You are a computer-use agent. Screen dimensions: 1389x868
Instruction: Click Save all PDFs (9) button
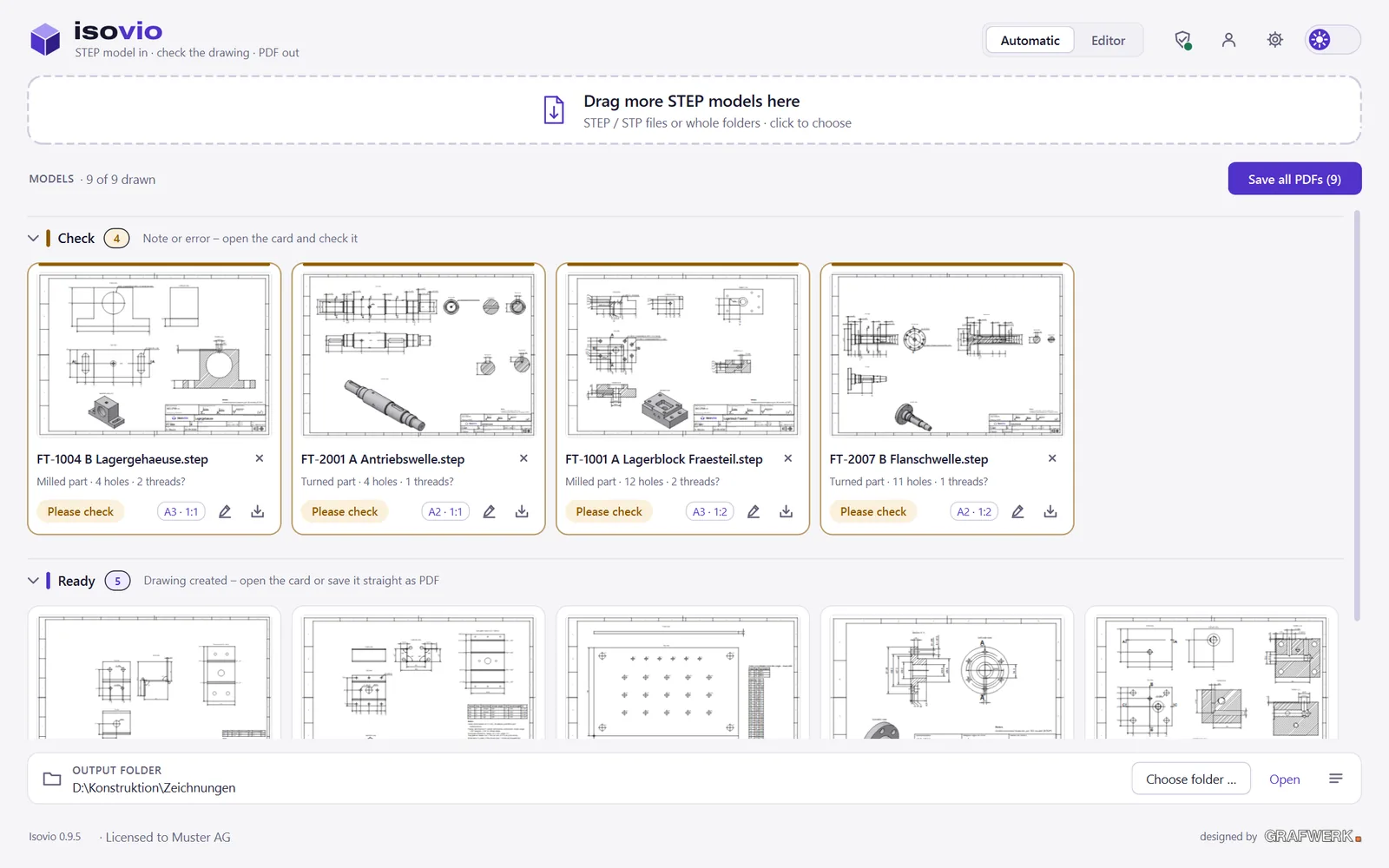[1294, 179]
